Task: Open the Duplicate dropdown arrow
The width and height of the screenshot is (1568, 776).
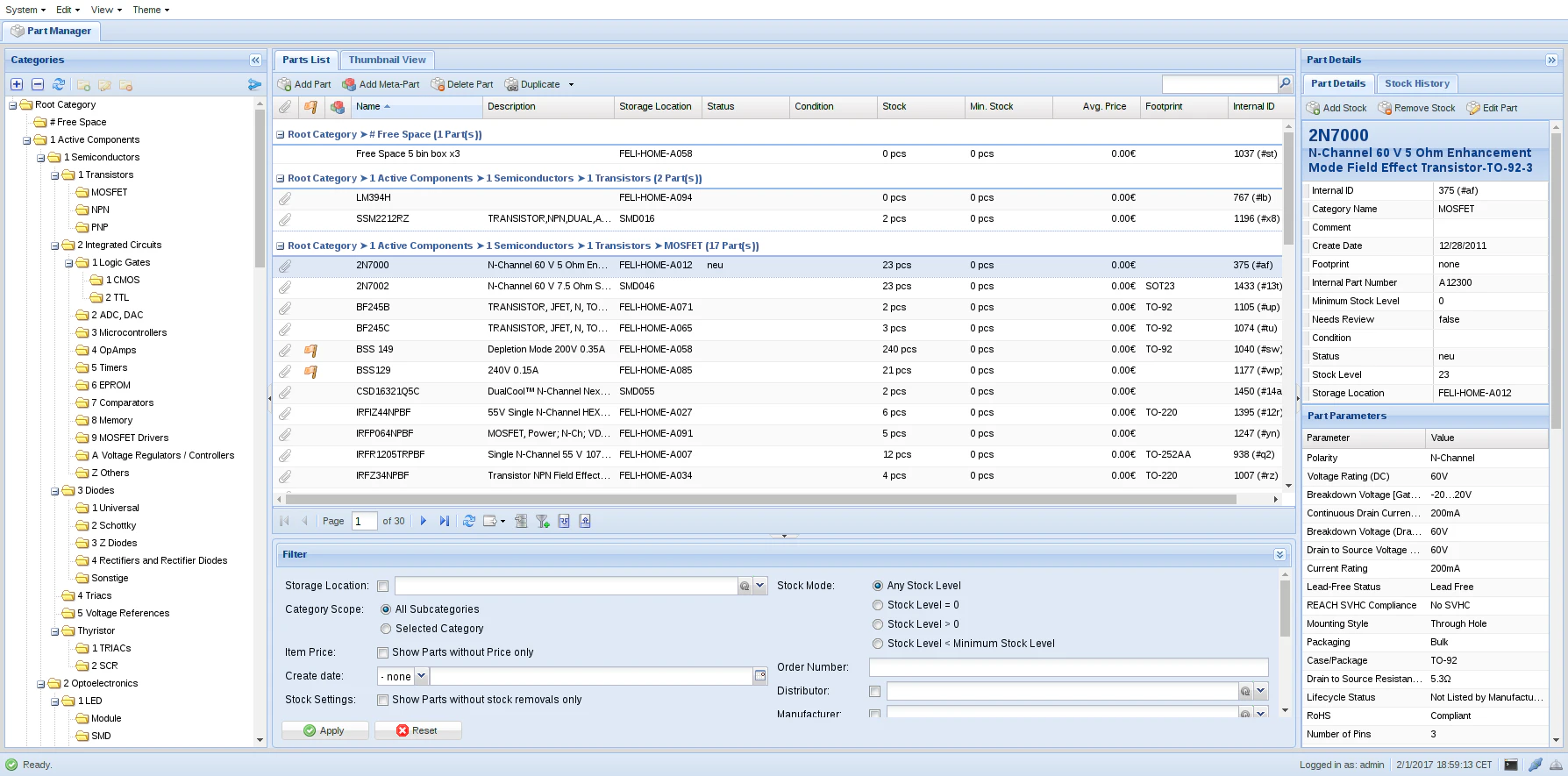Action: [x=571, y=85]
